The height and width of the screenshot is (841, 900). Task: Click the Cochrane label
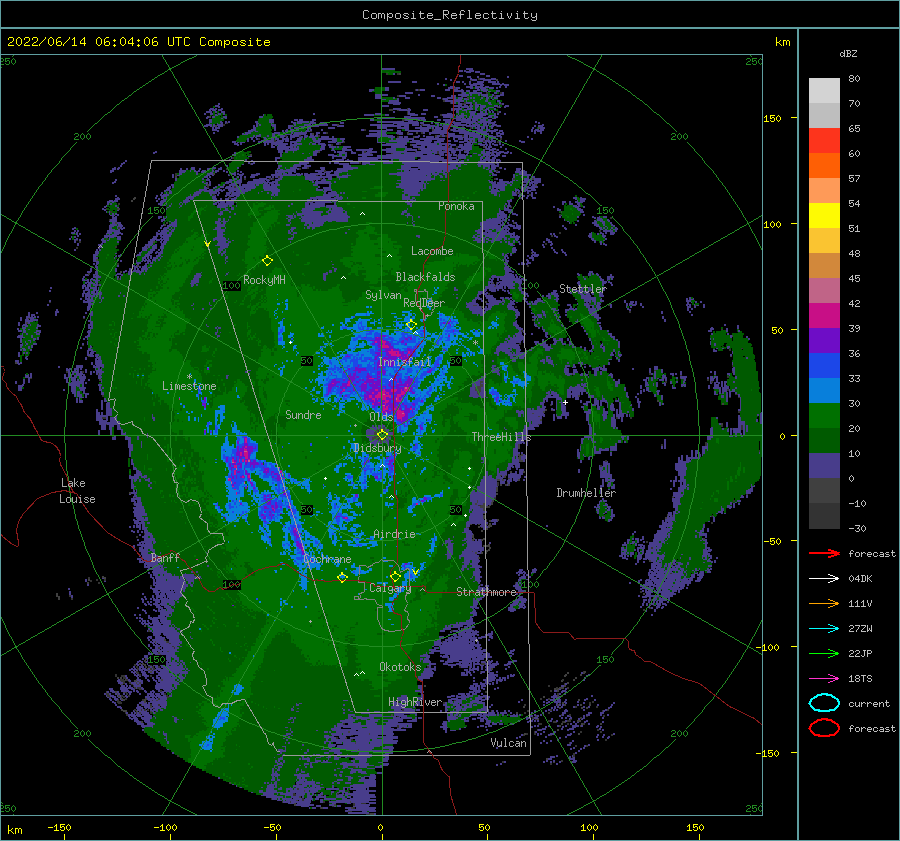click(327, 559)
